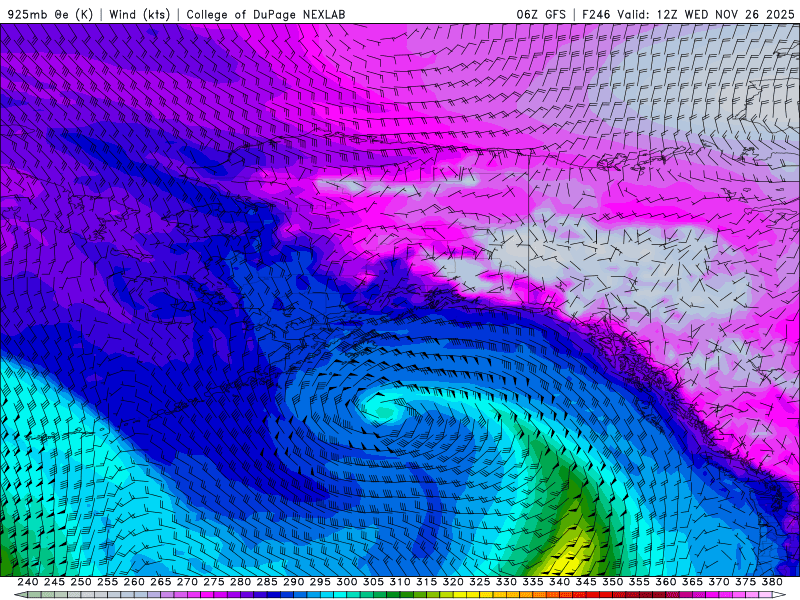The height and width of the screenshot is (600, 800).
Task: Click the 375 legend value
Action: pos(745,582)
